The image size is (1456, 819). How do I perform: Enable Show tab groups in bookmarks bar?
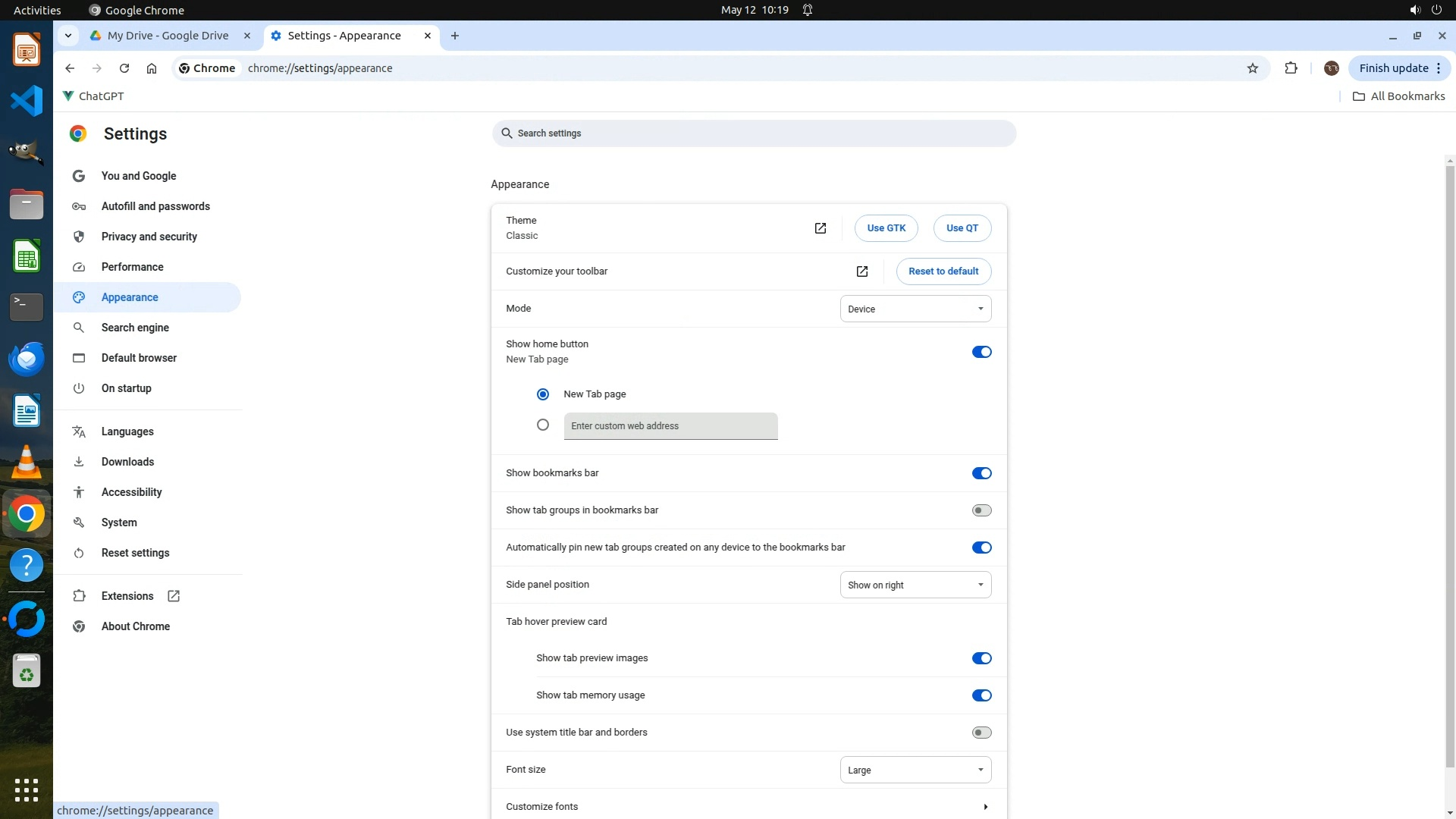click(981, 510)
